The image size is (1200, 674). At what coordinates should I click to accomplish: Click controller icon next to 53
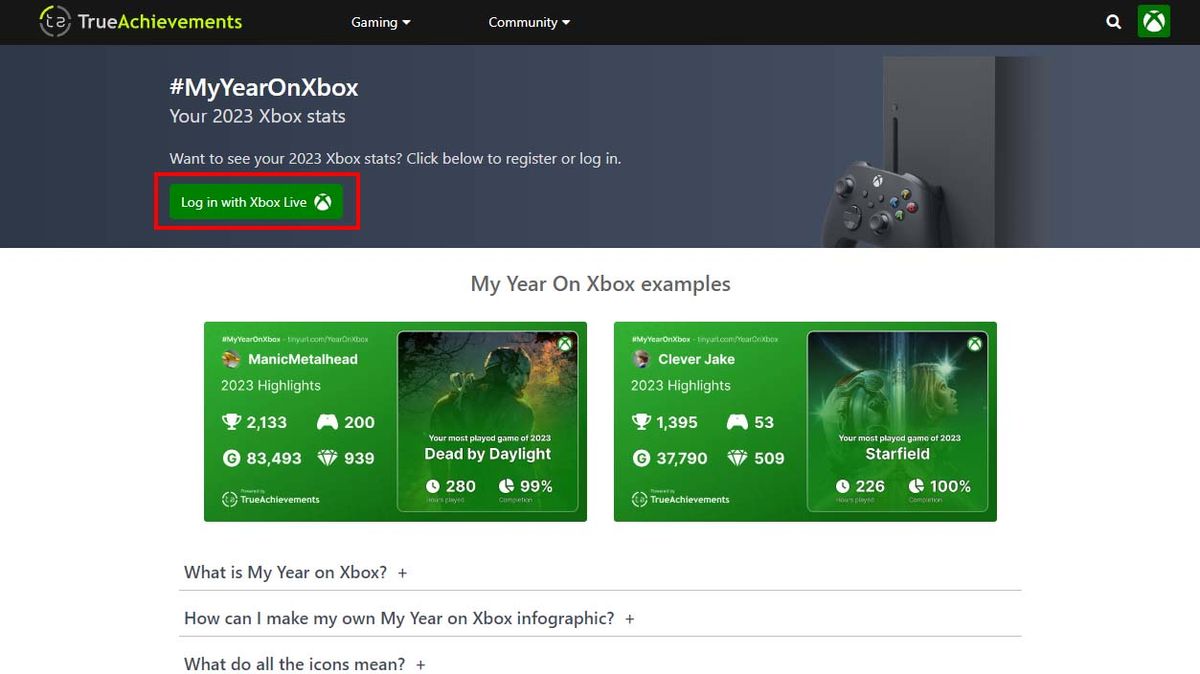737,422
